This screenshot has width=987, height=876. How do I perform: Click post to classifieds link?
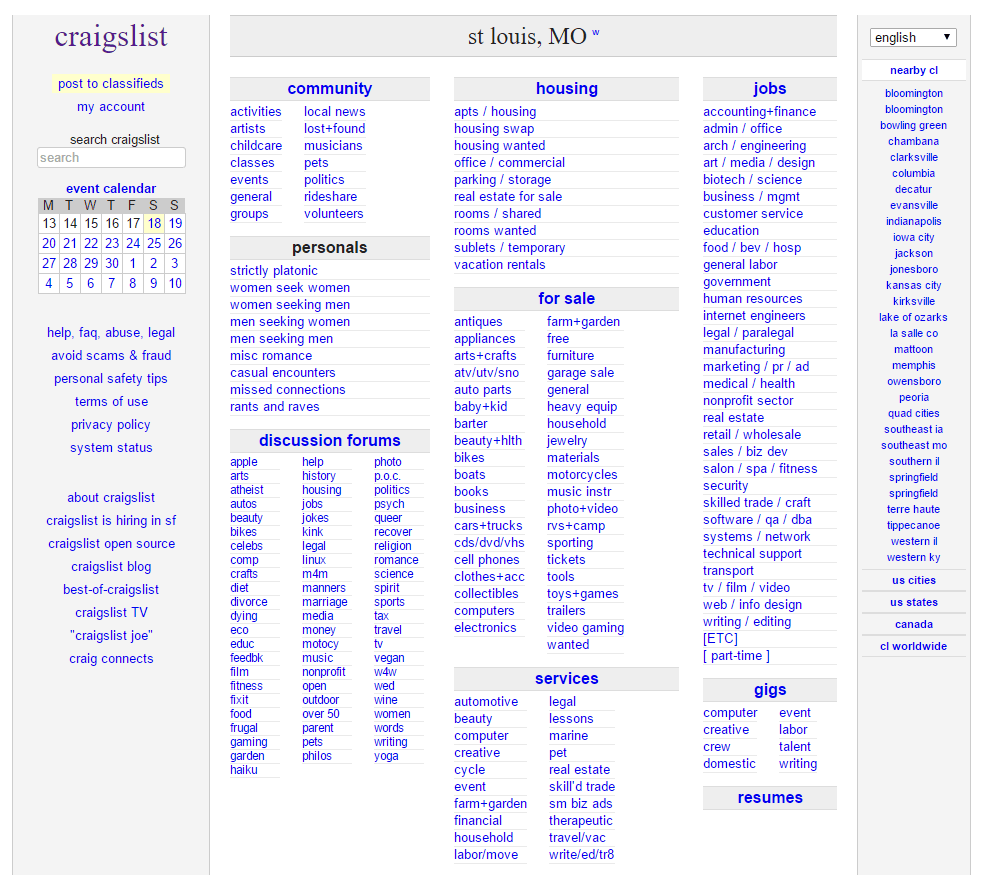click(111, 84)
